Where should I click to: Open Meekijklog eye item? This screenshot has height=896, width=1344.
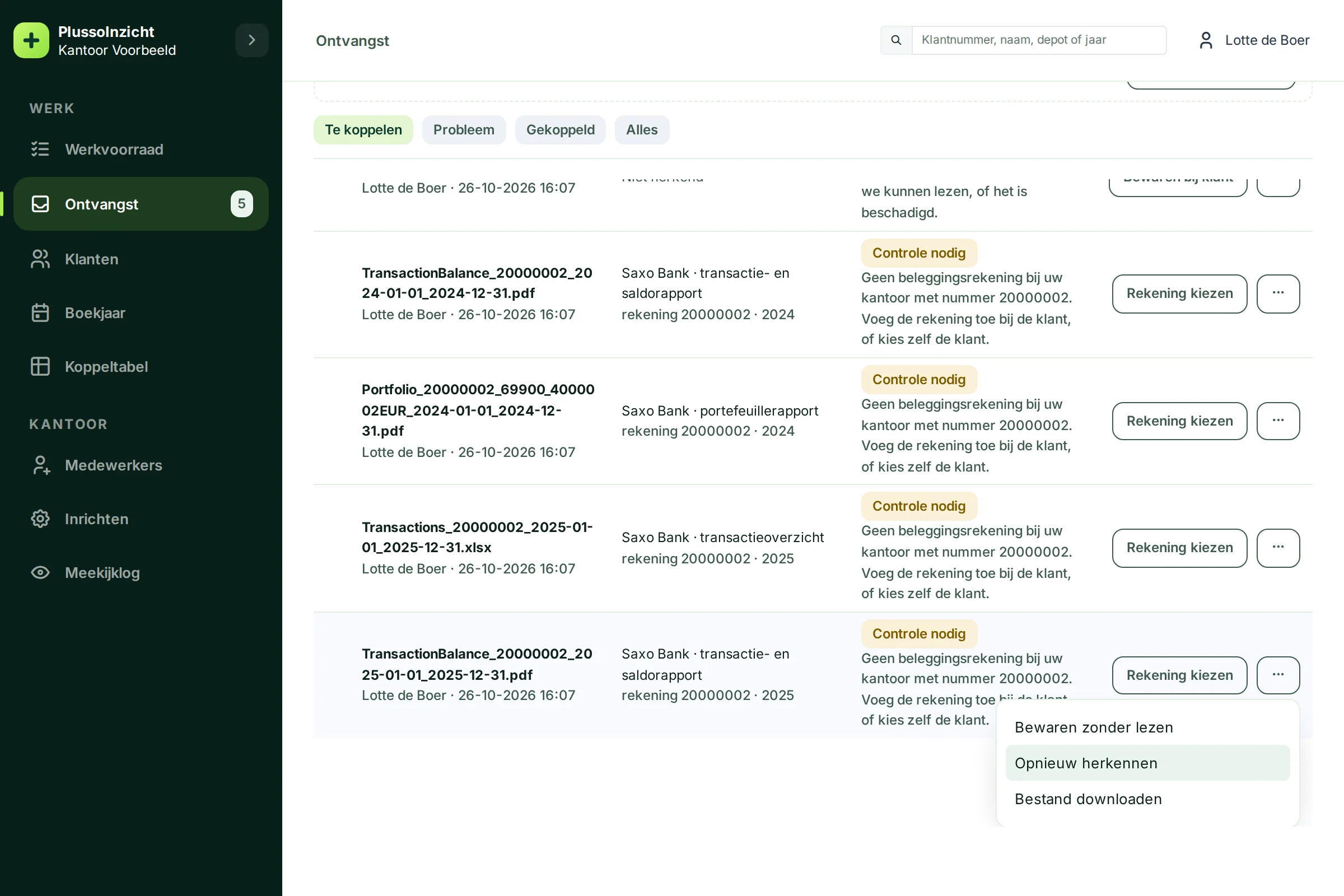coord(141,572)
